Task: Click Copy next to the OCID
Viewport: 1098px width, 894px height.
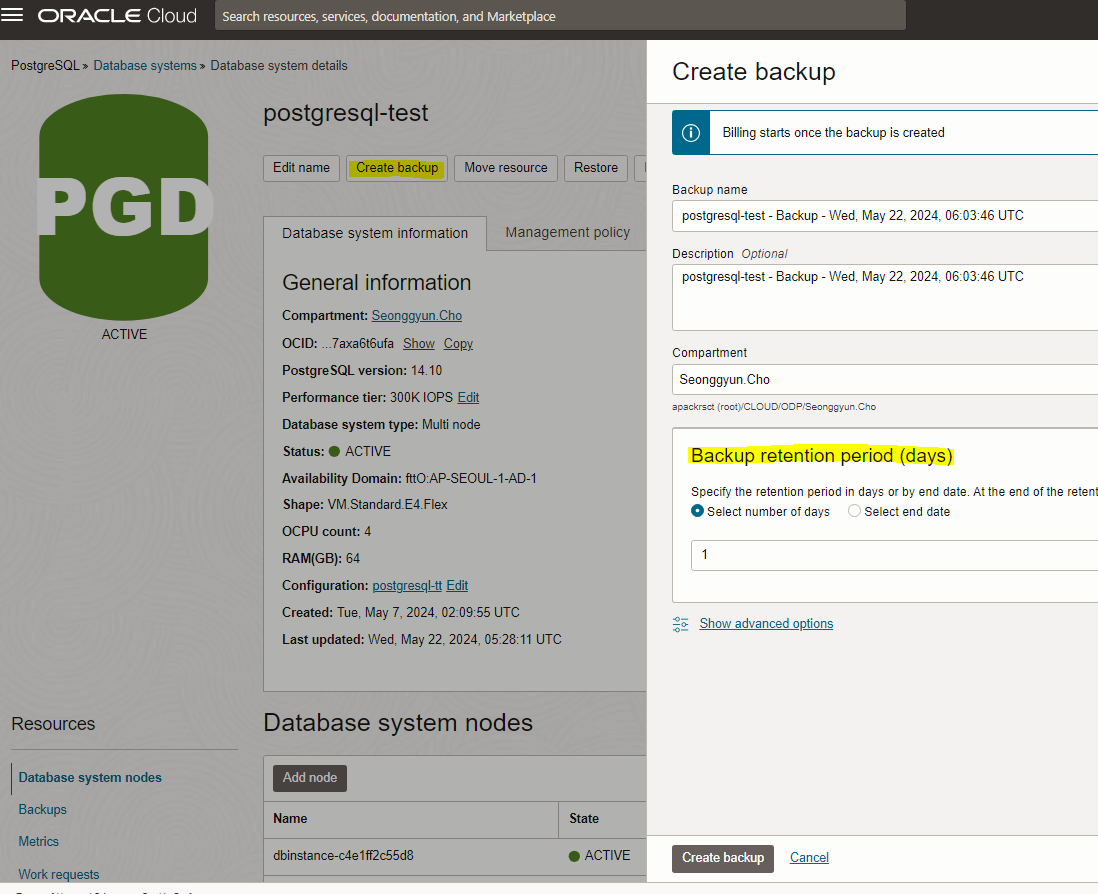Action: [x=458, y=344]
